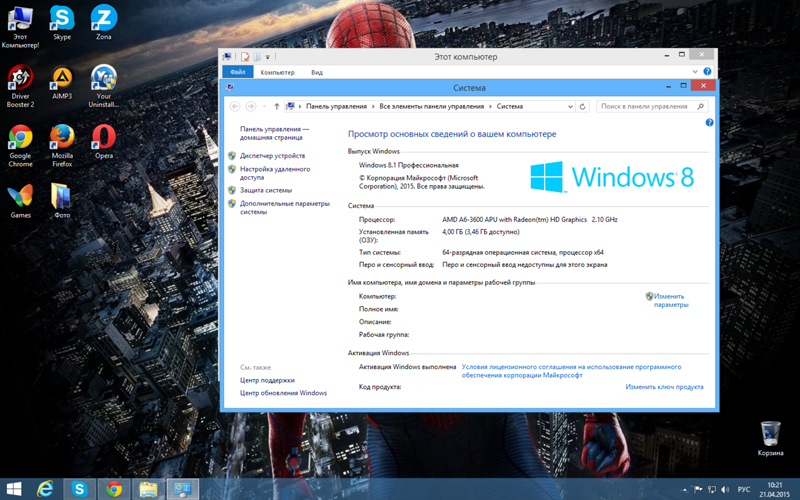The height and width of the screenshot is (500, 800).
Task: Select the Opera desktop icon
Action: (104, 142)
